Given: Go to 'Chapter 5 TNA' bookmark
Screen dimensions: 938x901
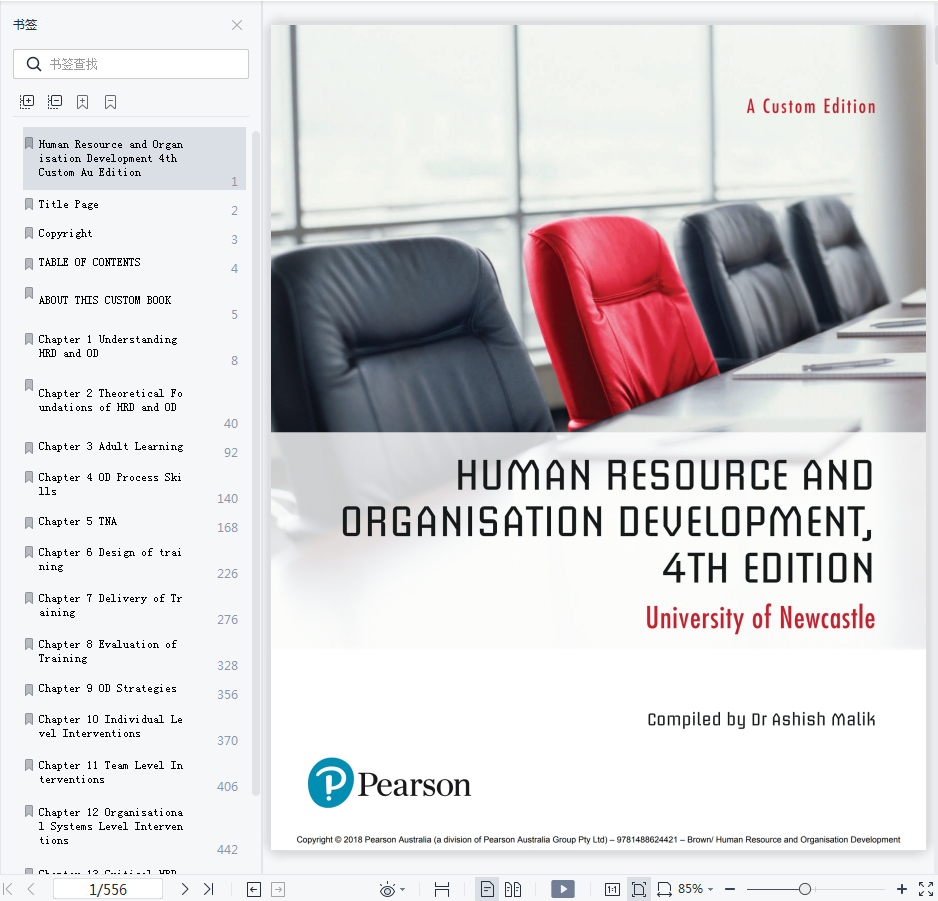Looking at the screenshot, I should (134, 522).
